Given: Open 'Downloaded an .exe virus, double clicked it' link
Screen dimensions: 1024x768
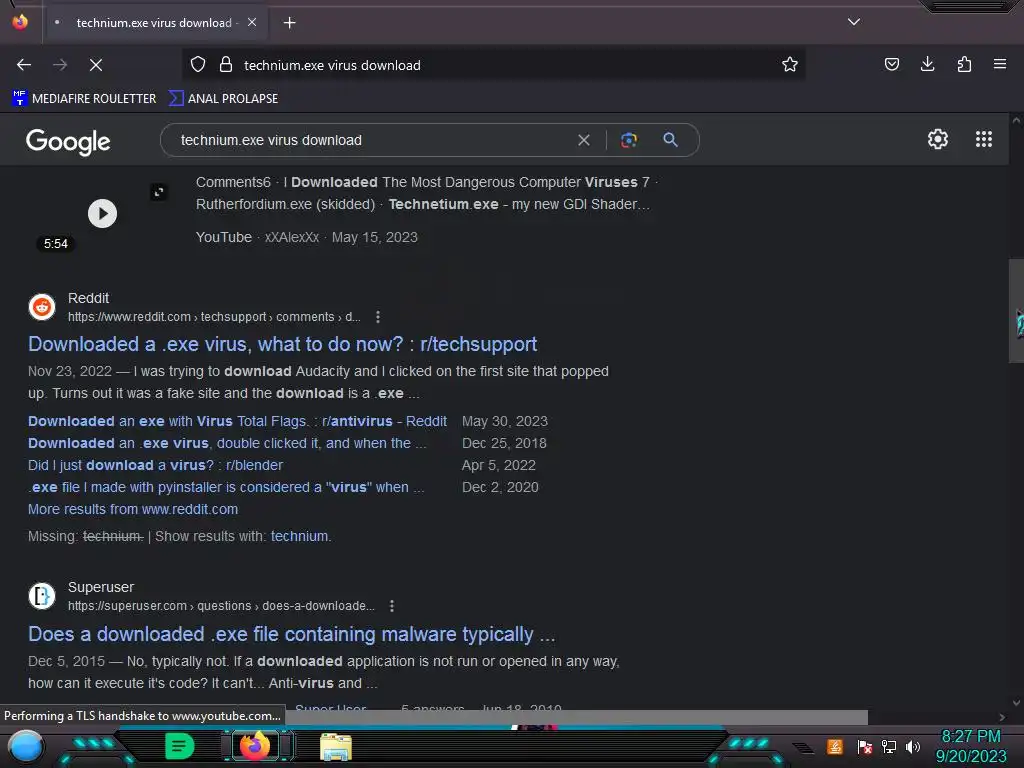Looking at the screenshot, I should 227,443.
